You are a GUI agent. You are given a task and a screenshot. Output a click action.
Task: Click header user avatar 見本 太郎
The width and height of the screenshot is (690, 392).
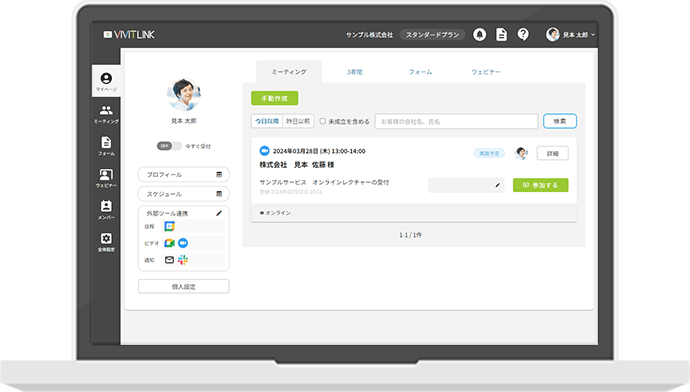tap(552, 34)
